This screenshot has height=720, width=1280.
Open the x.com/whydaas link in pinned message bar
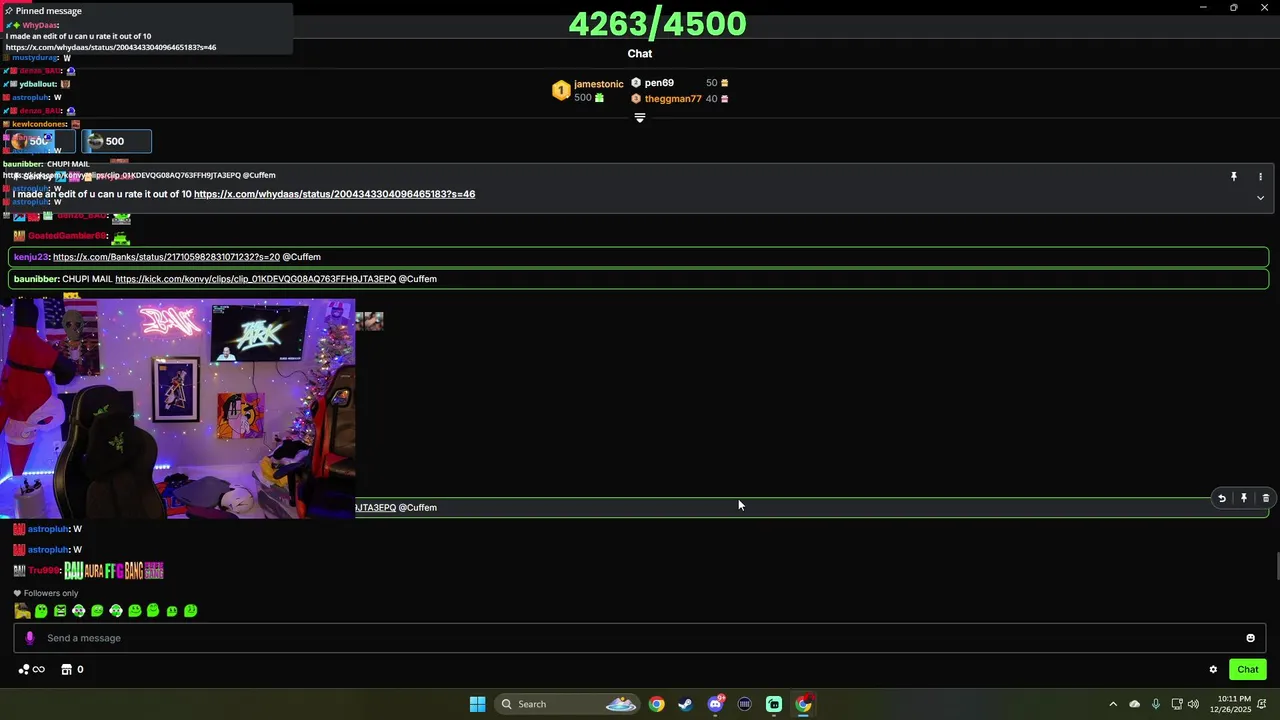click(x=334, y=194)
